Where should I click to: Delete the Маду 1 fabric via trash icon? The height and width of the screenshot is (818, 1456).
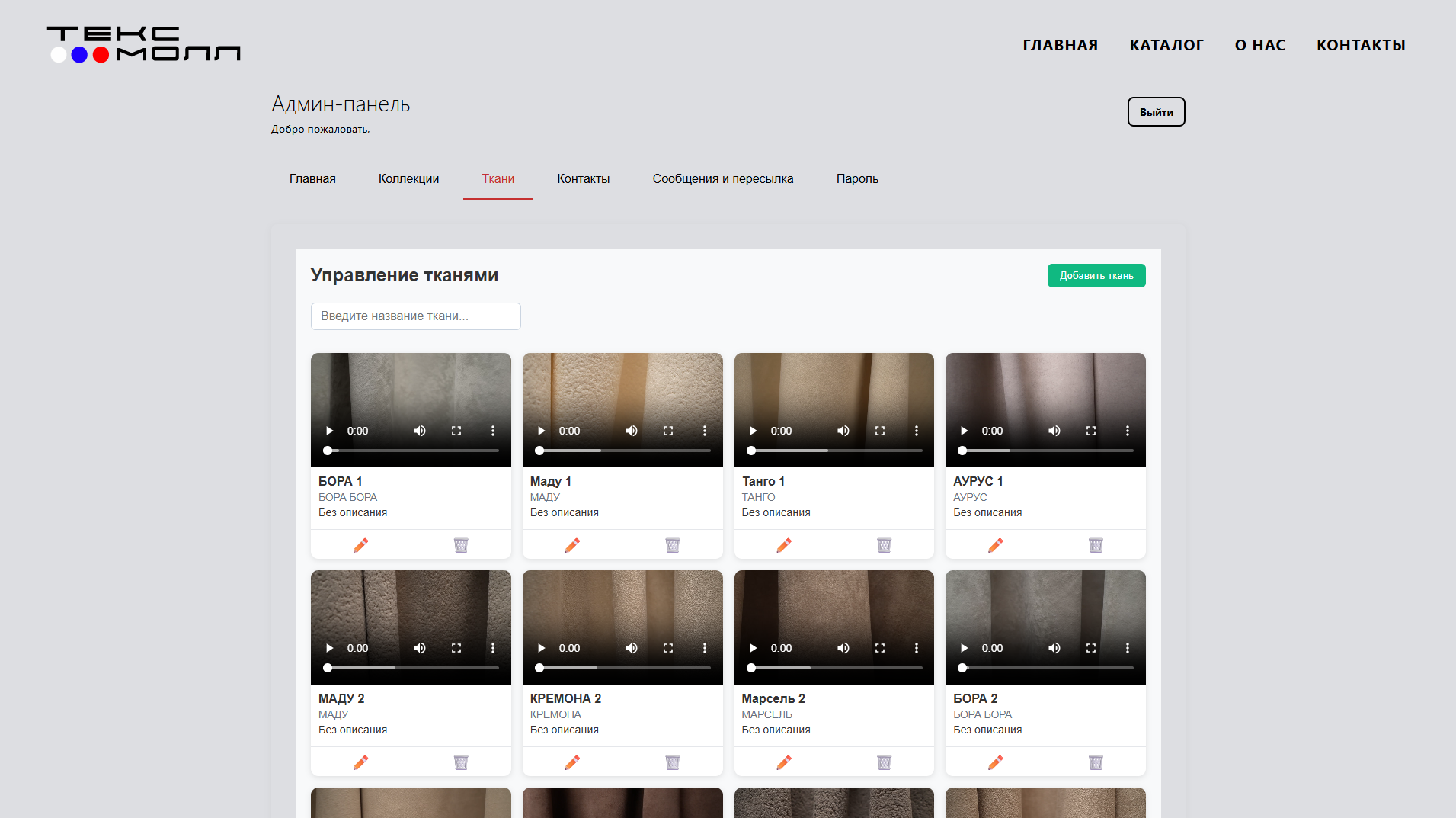click(x=673, y=545)
